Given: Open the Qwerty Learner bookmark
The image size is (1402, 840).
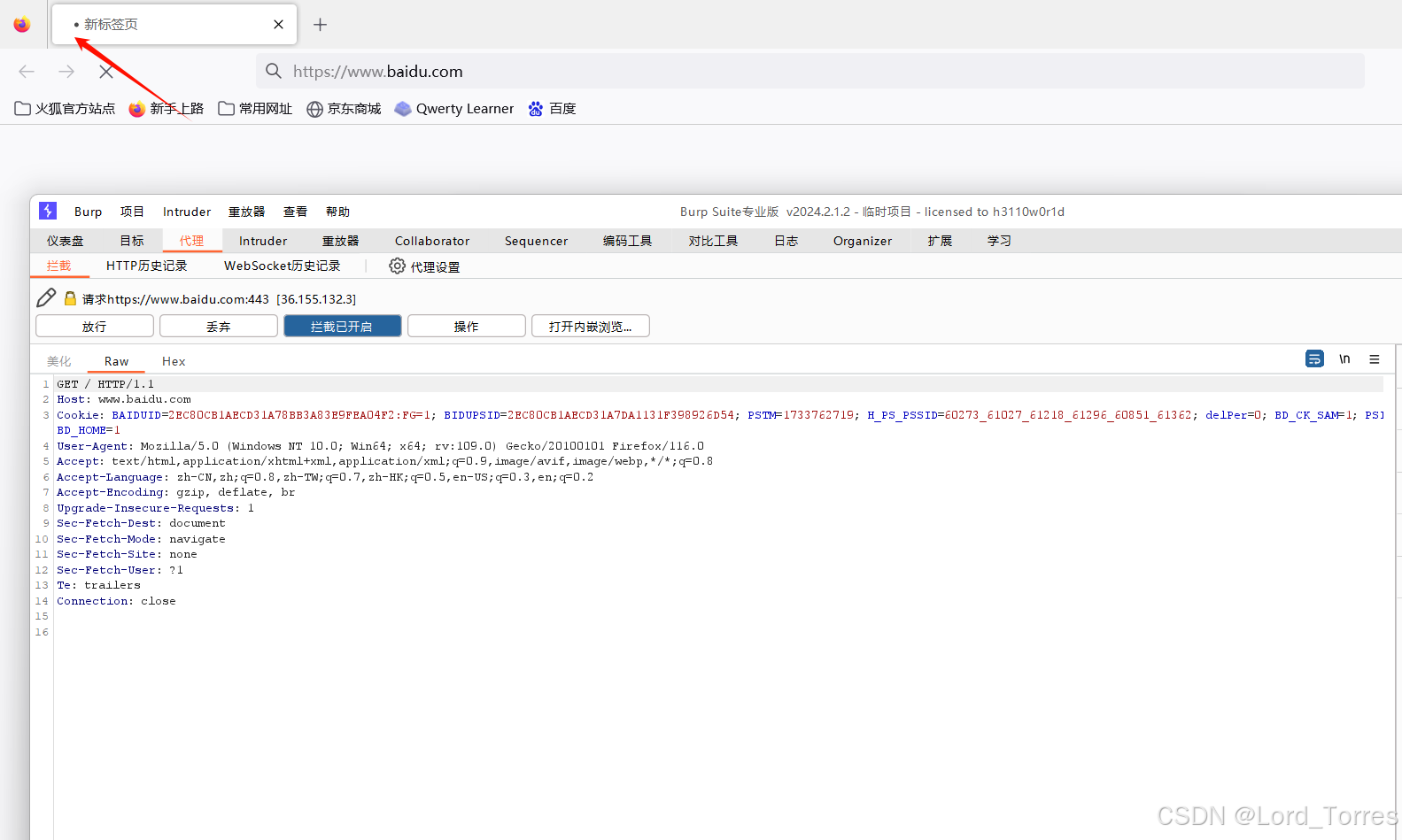Looking at the screenshot, I should [454, 109].
